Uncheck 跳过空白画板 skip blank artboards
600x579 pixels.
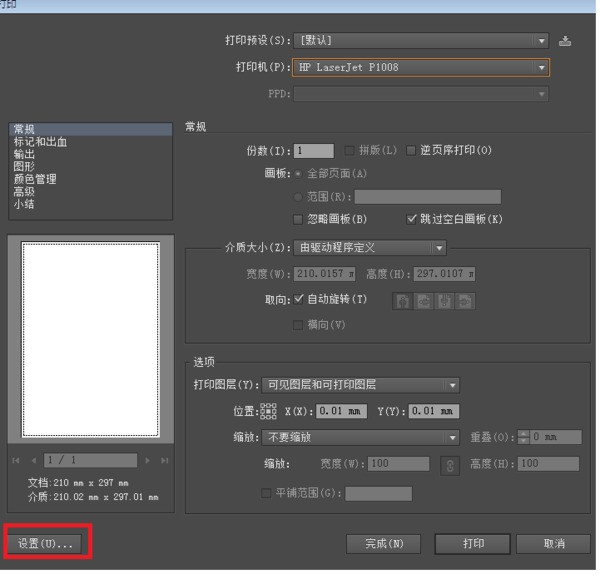tap(412, 219)
